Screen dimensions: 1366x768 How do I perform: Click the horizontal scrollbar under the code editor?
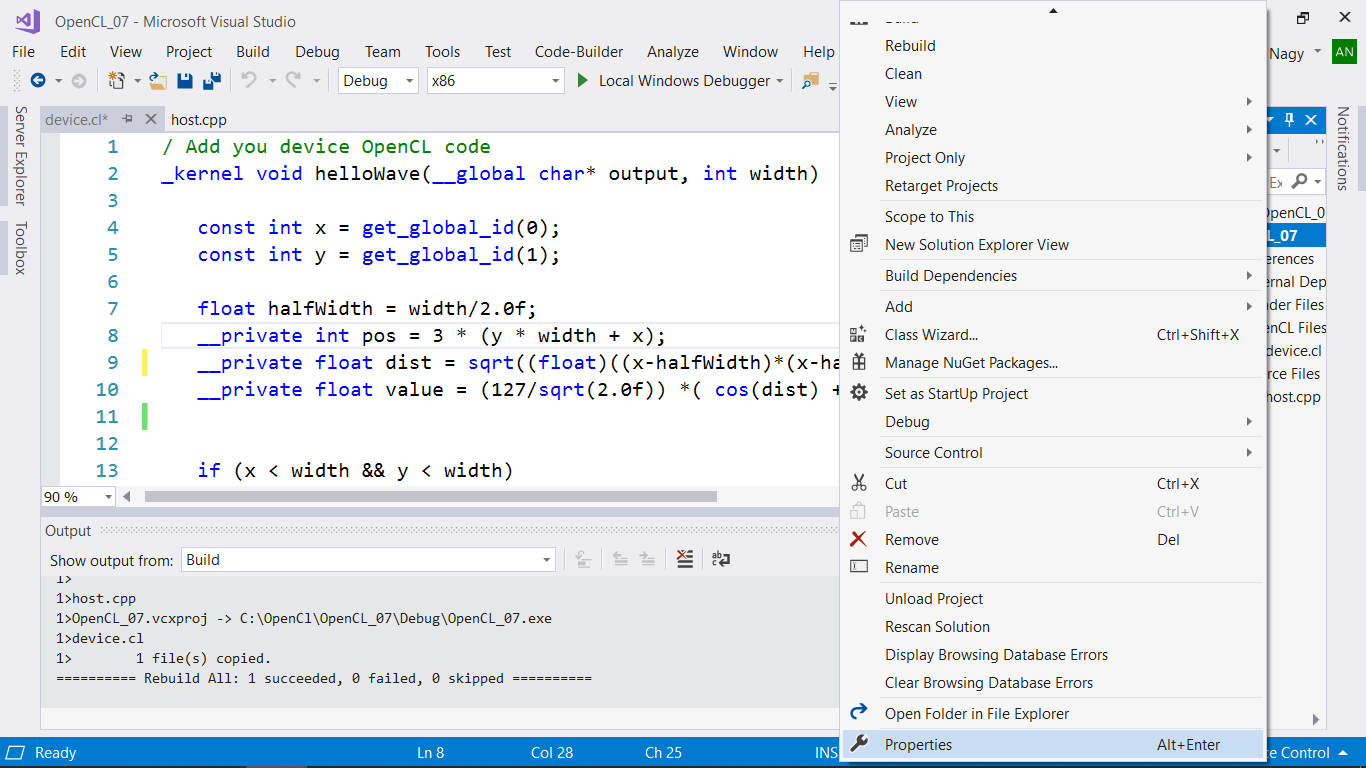431,496
